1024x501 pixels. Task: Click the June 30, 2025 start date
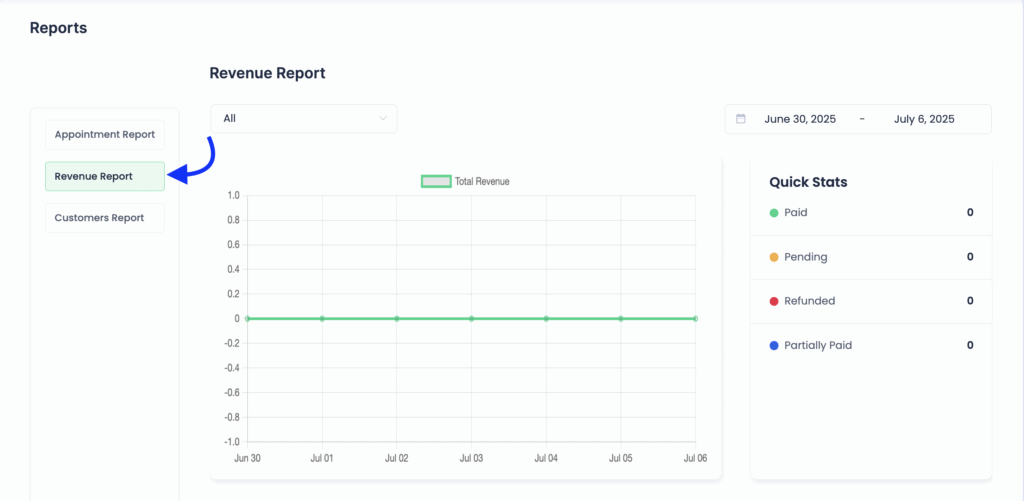(799, 119)
